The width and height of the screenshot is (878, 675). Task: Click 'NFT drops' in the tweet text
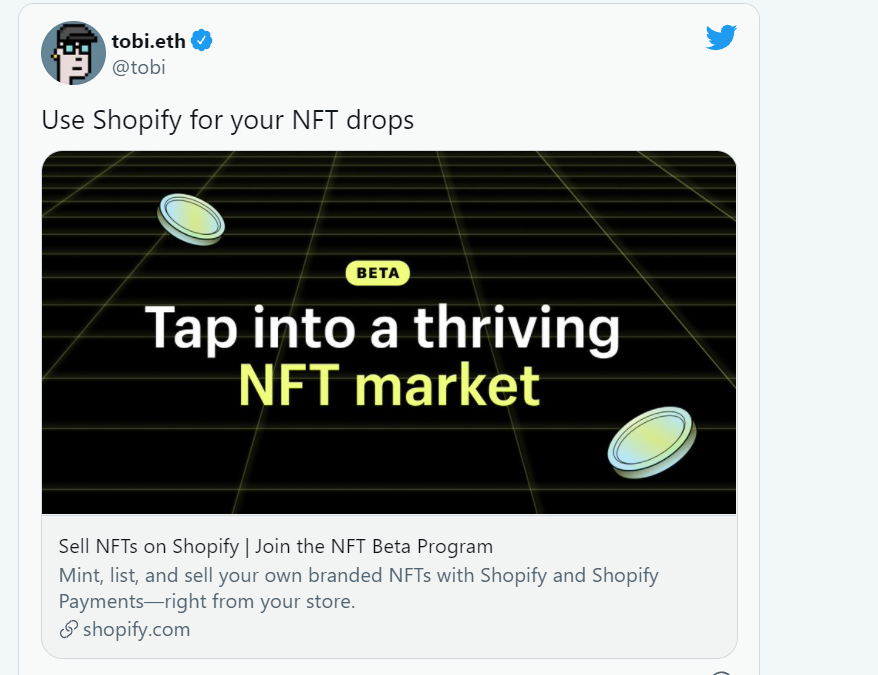(x=353, y=120)
